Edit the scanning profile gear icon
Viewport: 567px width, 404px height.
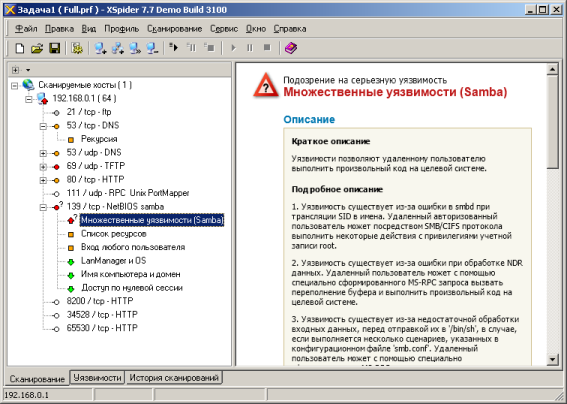point(77,48)
